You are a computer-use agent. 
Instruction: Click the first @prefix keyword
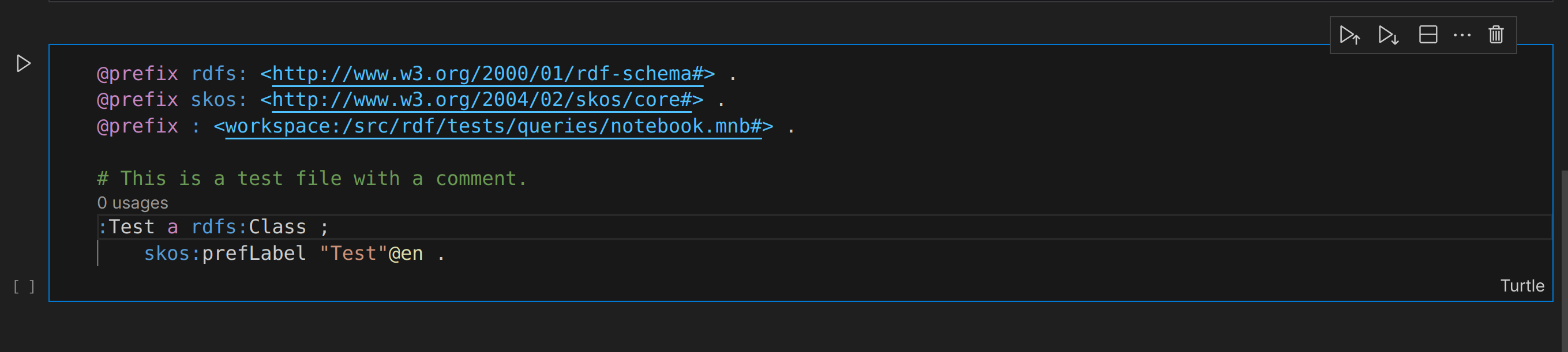tap(137, 74)
